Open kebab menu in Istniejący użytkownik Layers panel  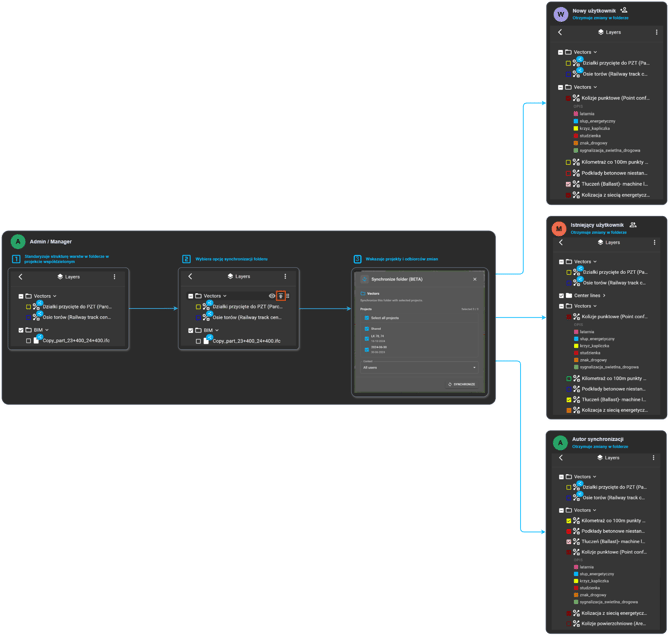(655, 243)
